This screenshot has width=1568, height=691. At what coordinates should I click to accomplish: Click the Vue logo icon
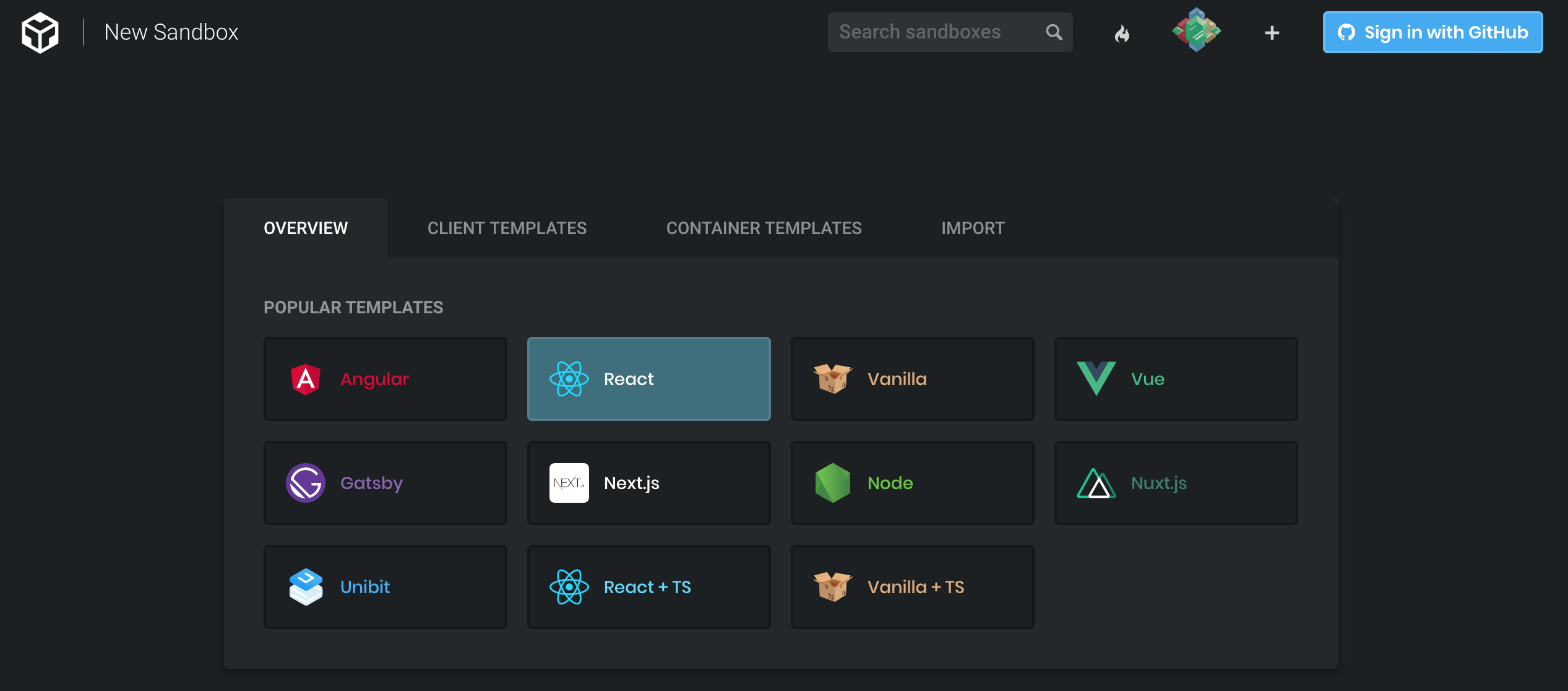(x=1095, y=378)
